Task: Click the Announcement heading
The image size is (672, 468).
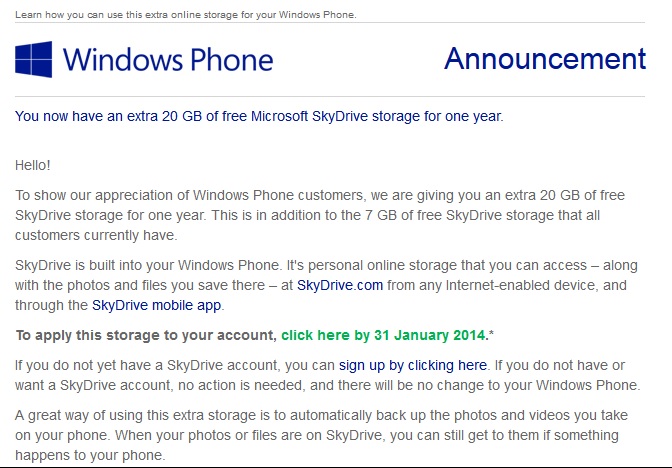Action: tap(545, 58)
